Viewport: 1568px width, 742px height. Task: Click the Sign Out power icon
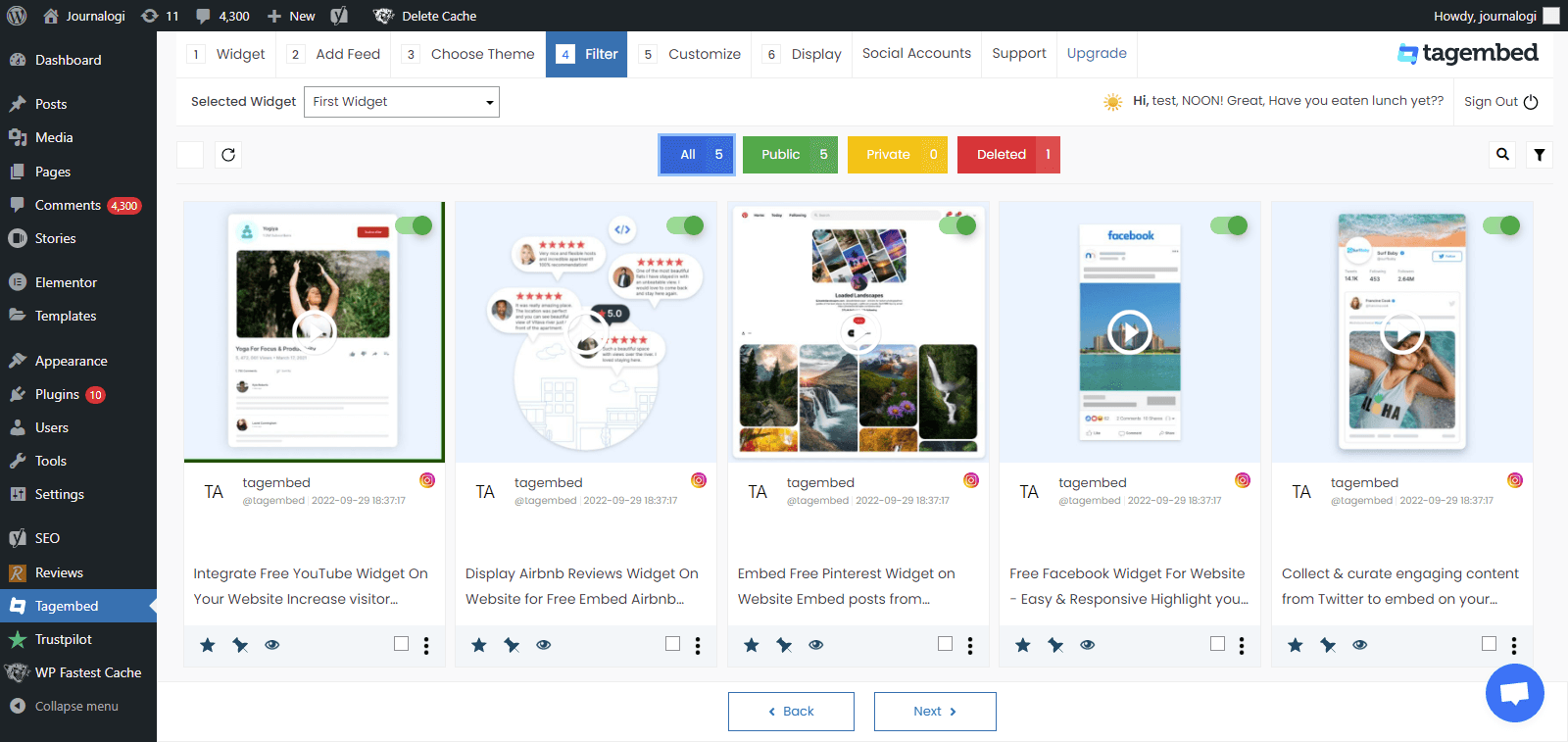(x=1531, y=102)
